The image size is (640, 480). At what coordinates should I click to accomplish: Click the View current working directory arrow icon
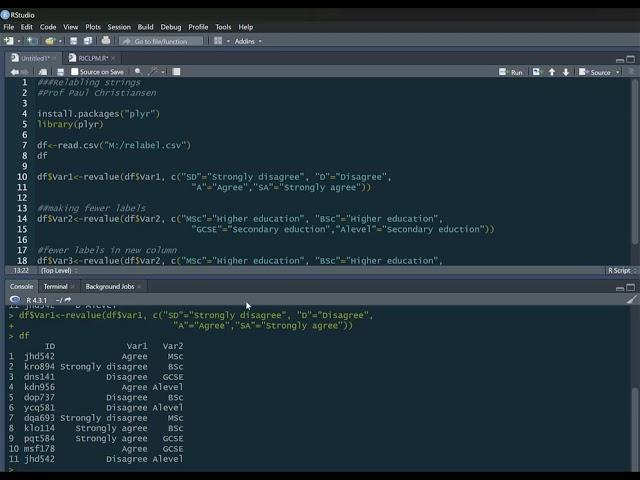pos(68,300)
